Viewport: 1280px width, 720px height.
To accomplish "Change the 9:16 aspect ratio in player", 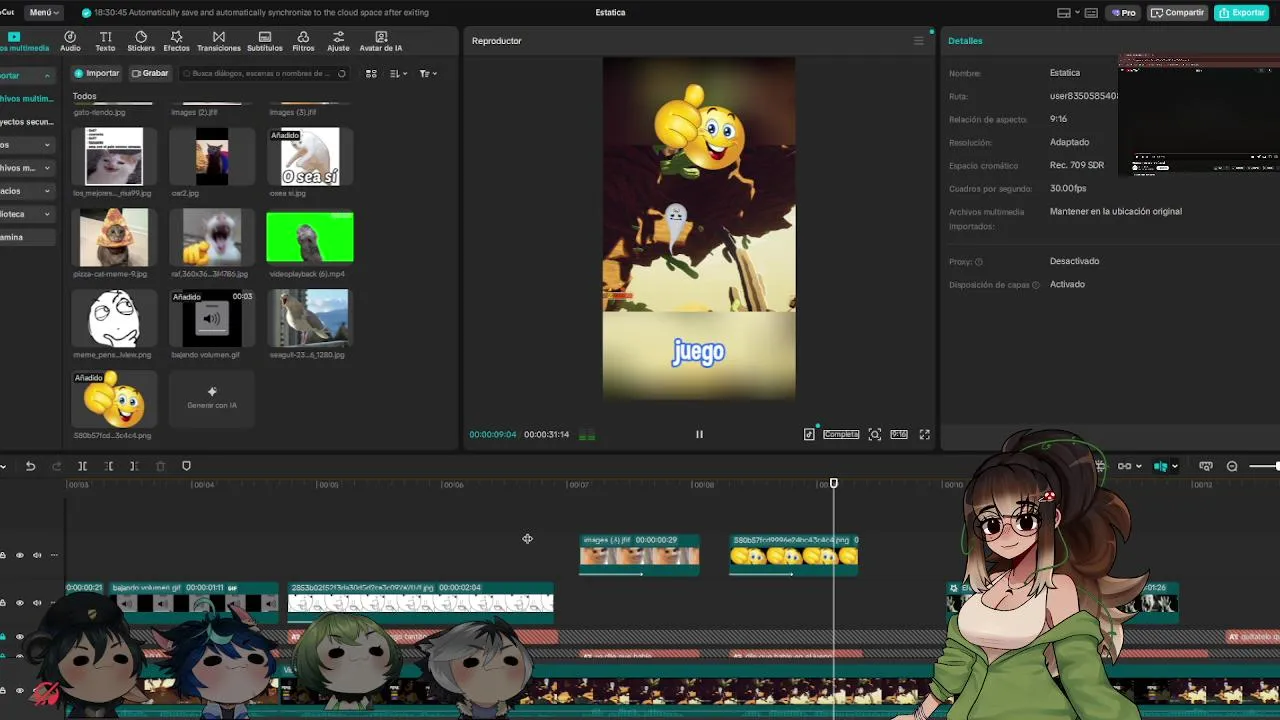I will 899,434.
